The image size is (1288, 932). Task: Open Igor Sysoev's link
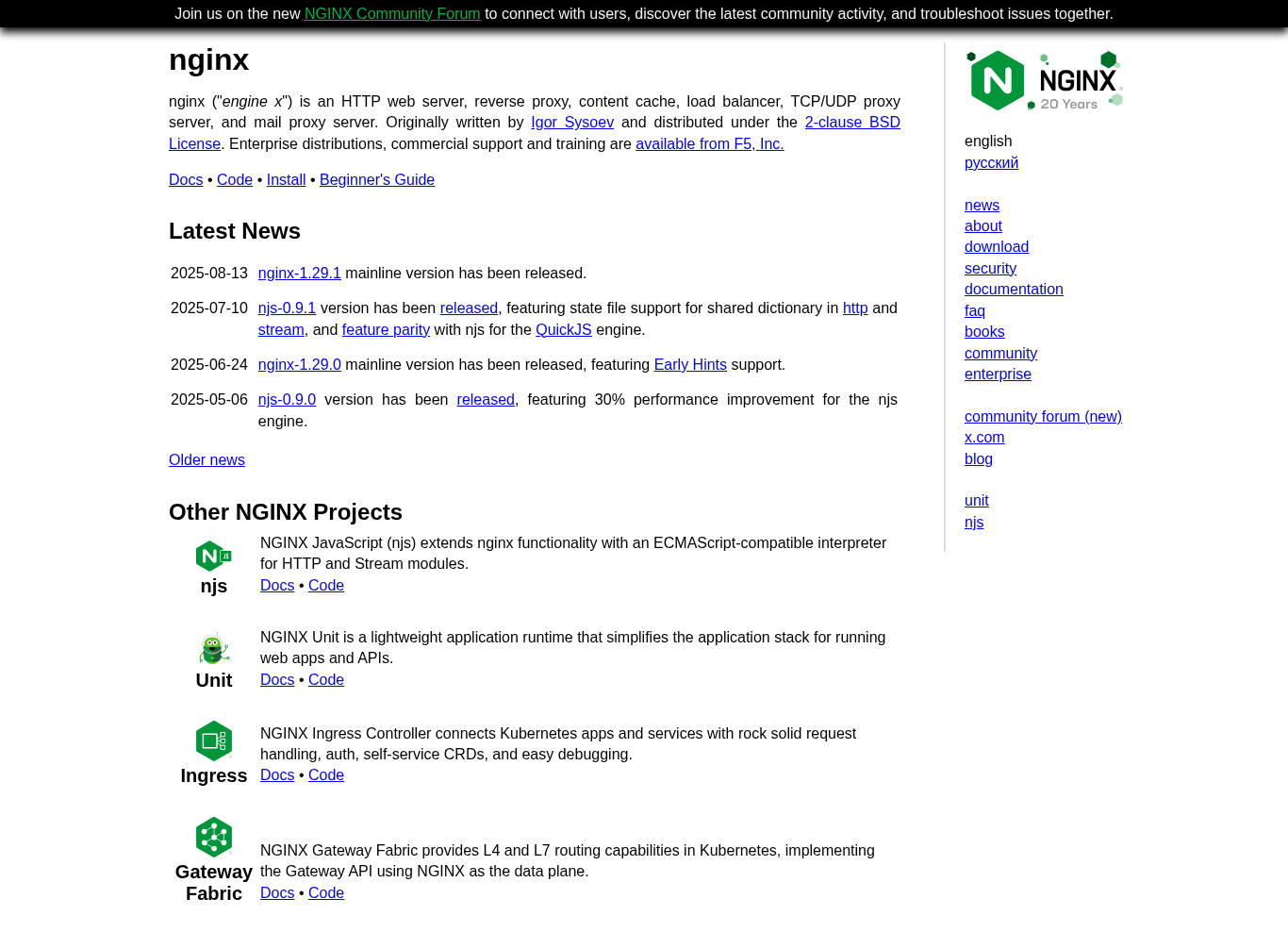coord(572,123)
